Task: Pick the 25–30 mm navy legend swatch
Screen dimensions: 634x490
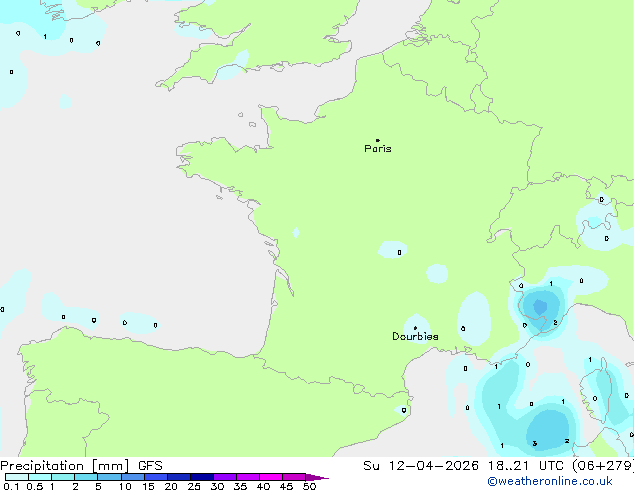Action: (x=201, y=477)
